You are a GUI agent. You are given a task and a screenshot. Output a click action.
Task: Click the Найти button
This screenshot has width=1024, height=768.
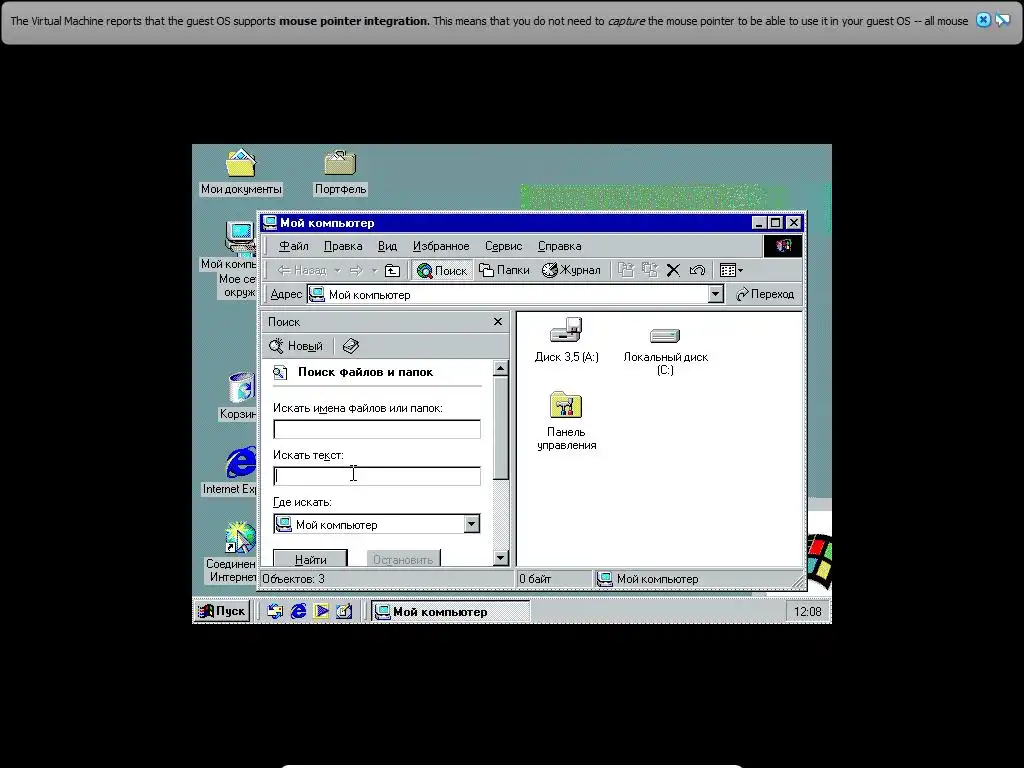point(310,559)
